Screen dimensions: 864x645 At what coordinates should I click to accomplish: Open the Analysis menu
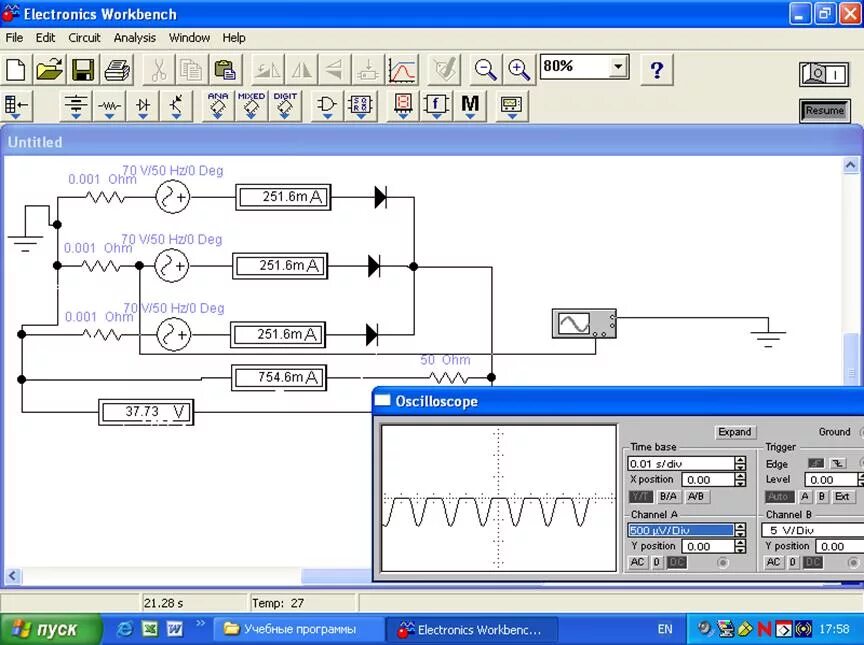click(134, 38)
